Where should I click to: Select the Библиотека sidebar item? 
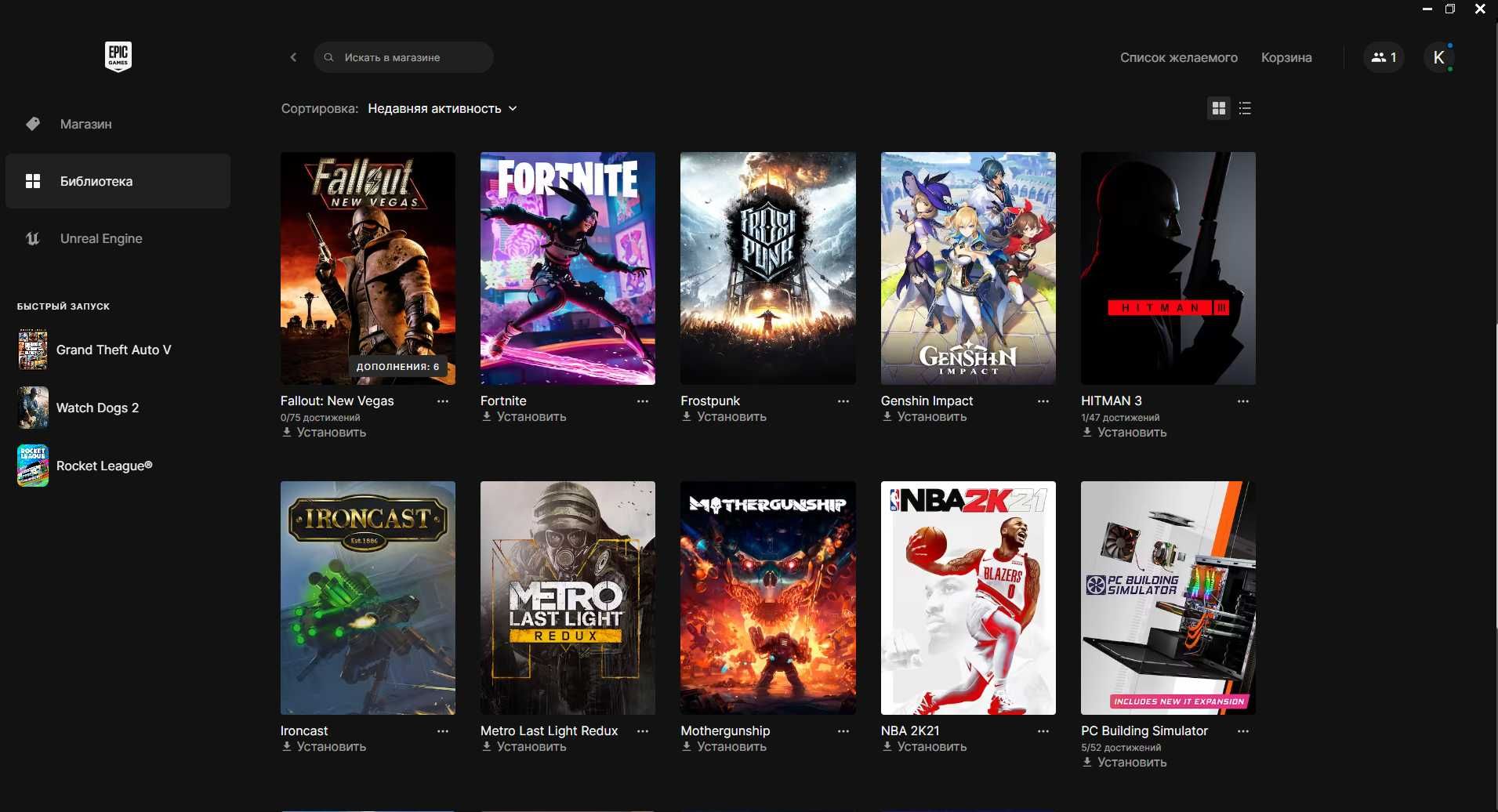(x=118, y=181)
